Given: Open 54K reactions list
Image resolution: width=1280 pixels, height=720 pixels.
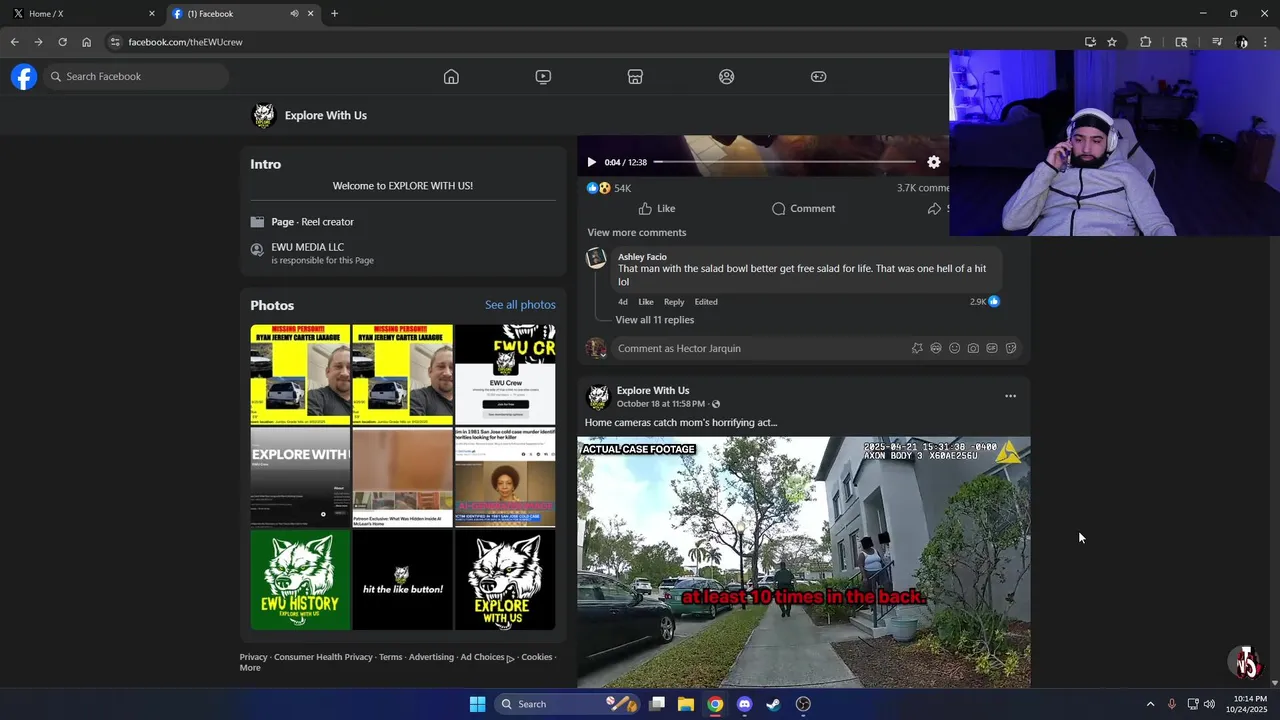Looking at the screenshot, I should pos(609,188).
